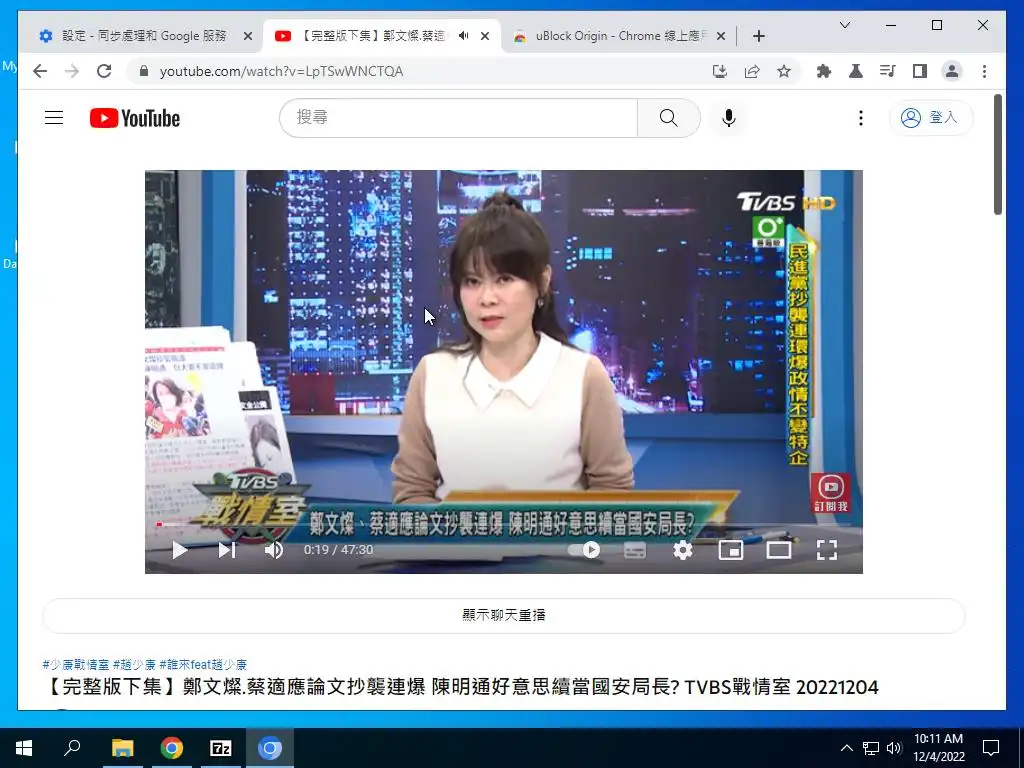Enter fullscreen video mode
1024x768 pixels.
coord(827,550)
